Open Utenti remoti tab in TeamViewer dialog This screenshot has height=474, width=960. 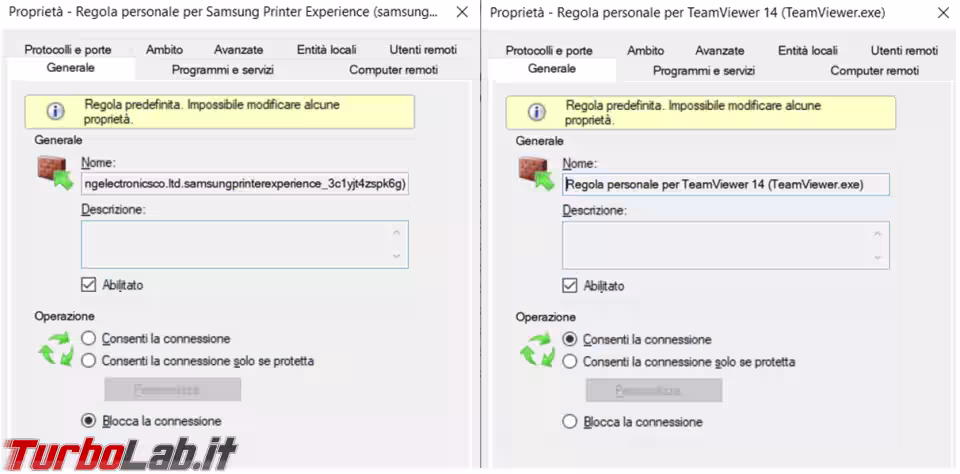coord(904,51)
